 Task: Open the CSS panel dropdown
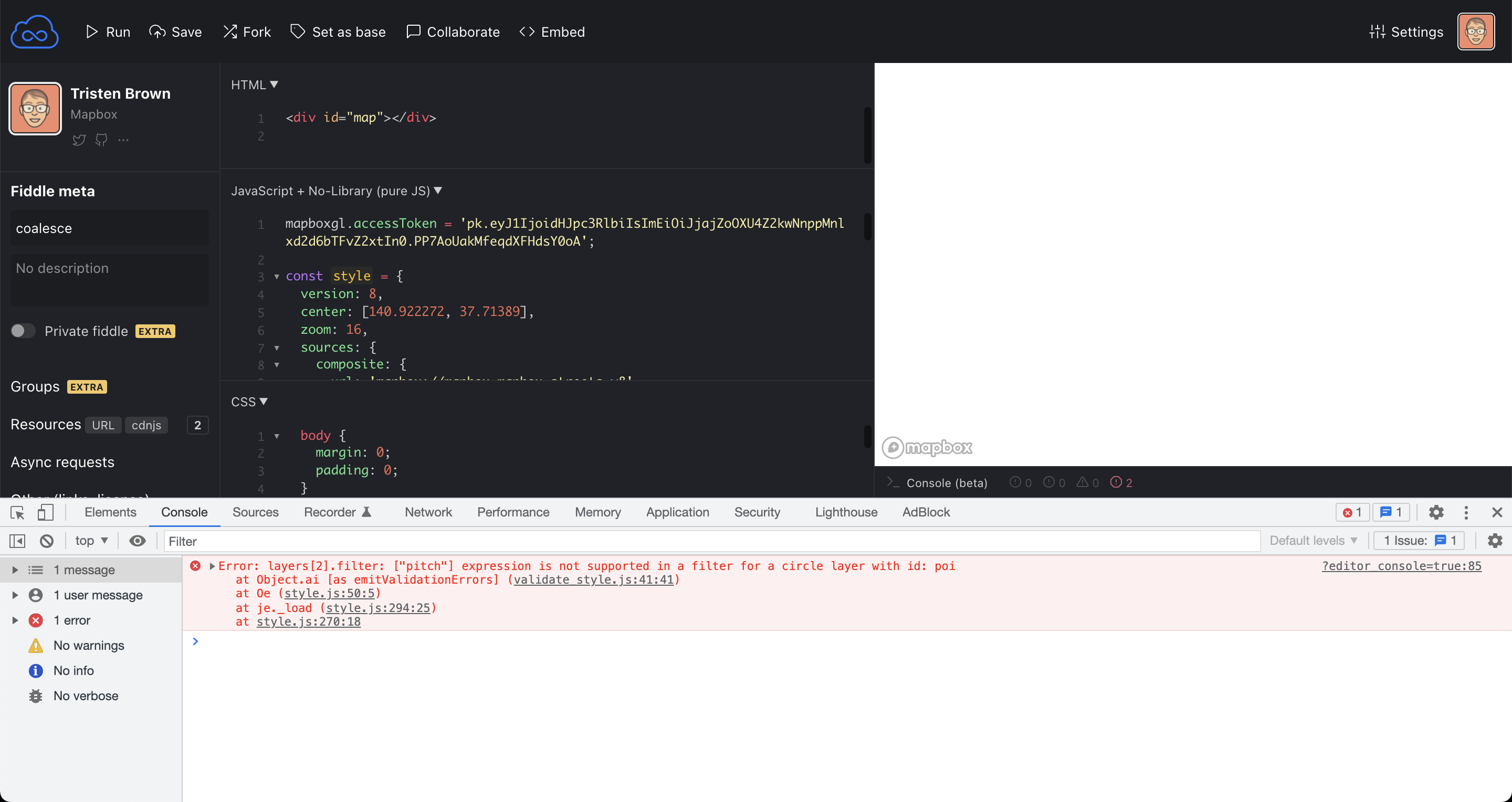click(x=249, y=402)
